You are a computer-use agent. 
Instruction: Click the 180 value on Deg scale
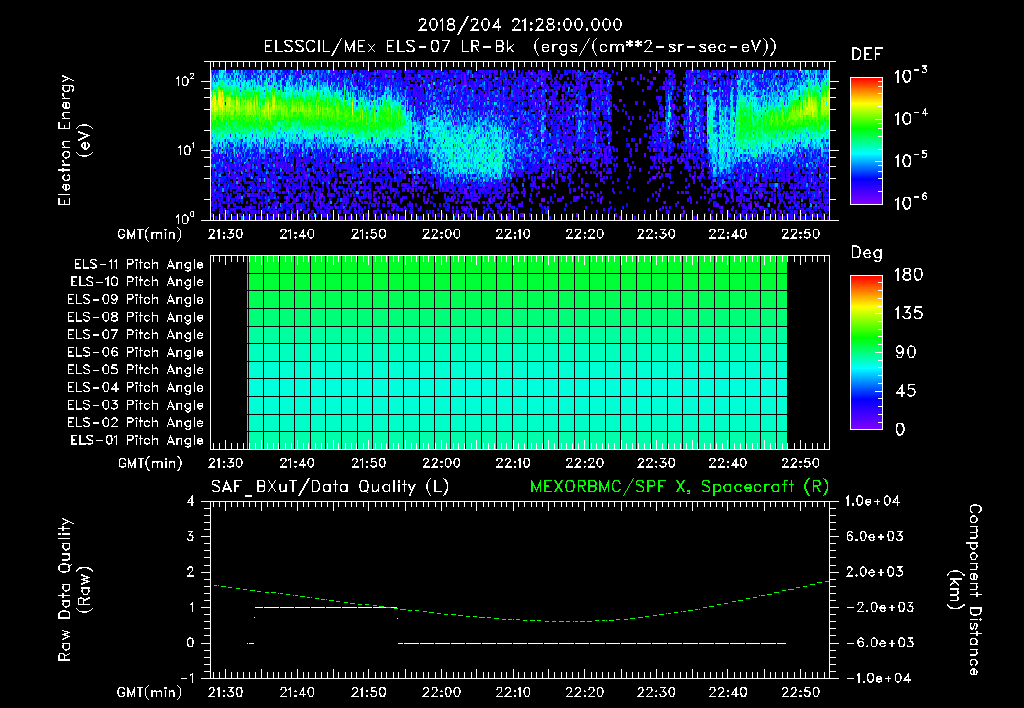[x=908, y=275]
